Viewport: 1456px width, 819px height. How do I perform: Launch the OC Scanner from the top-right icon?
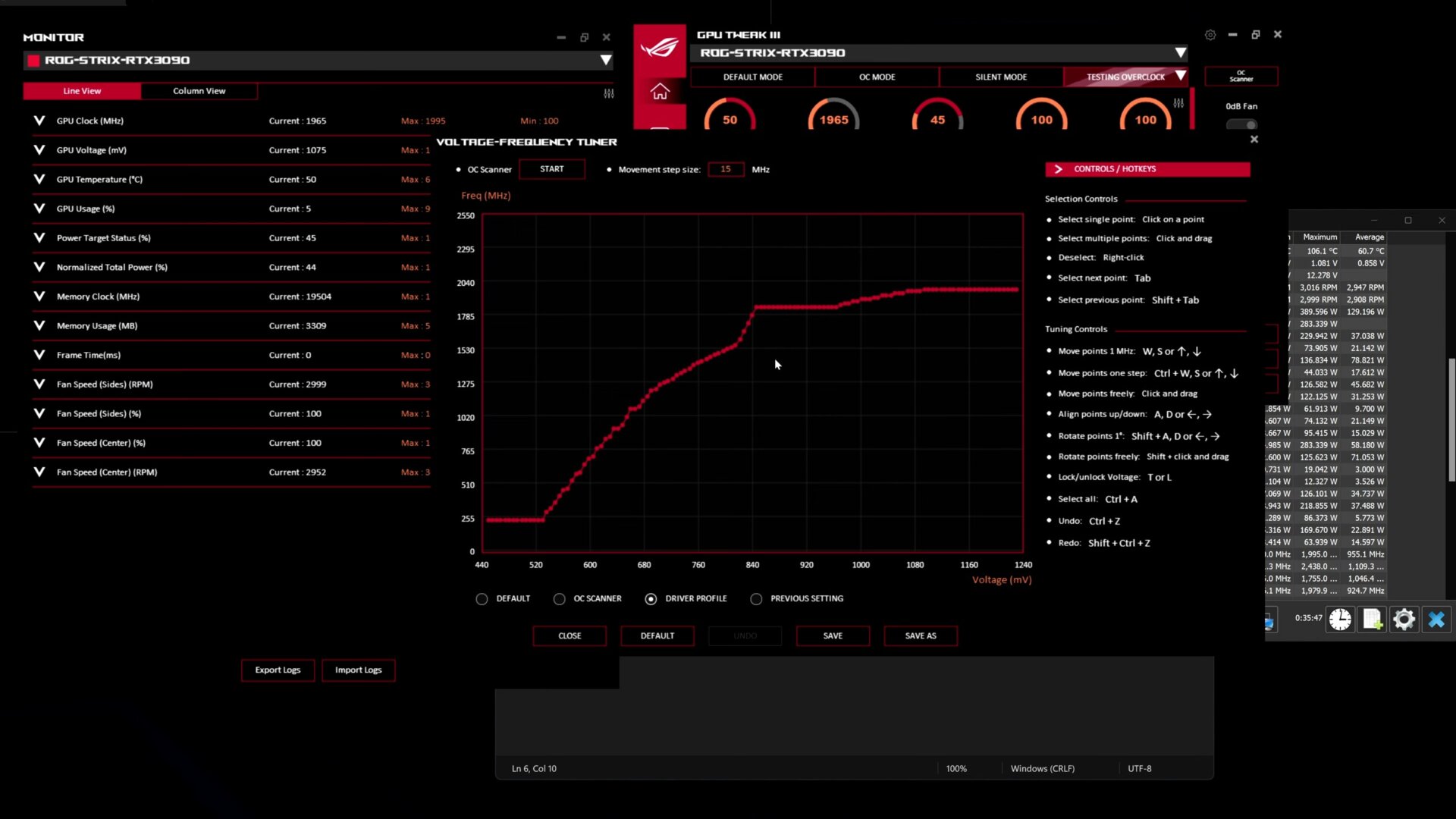1241,76
